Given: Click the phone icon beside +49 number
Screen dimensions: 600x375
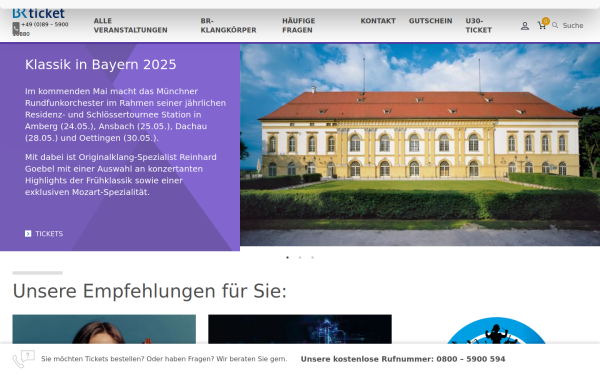Looking at the screenshot, I should coord(16,28).
